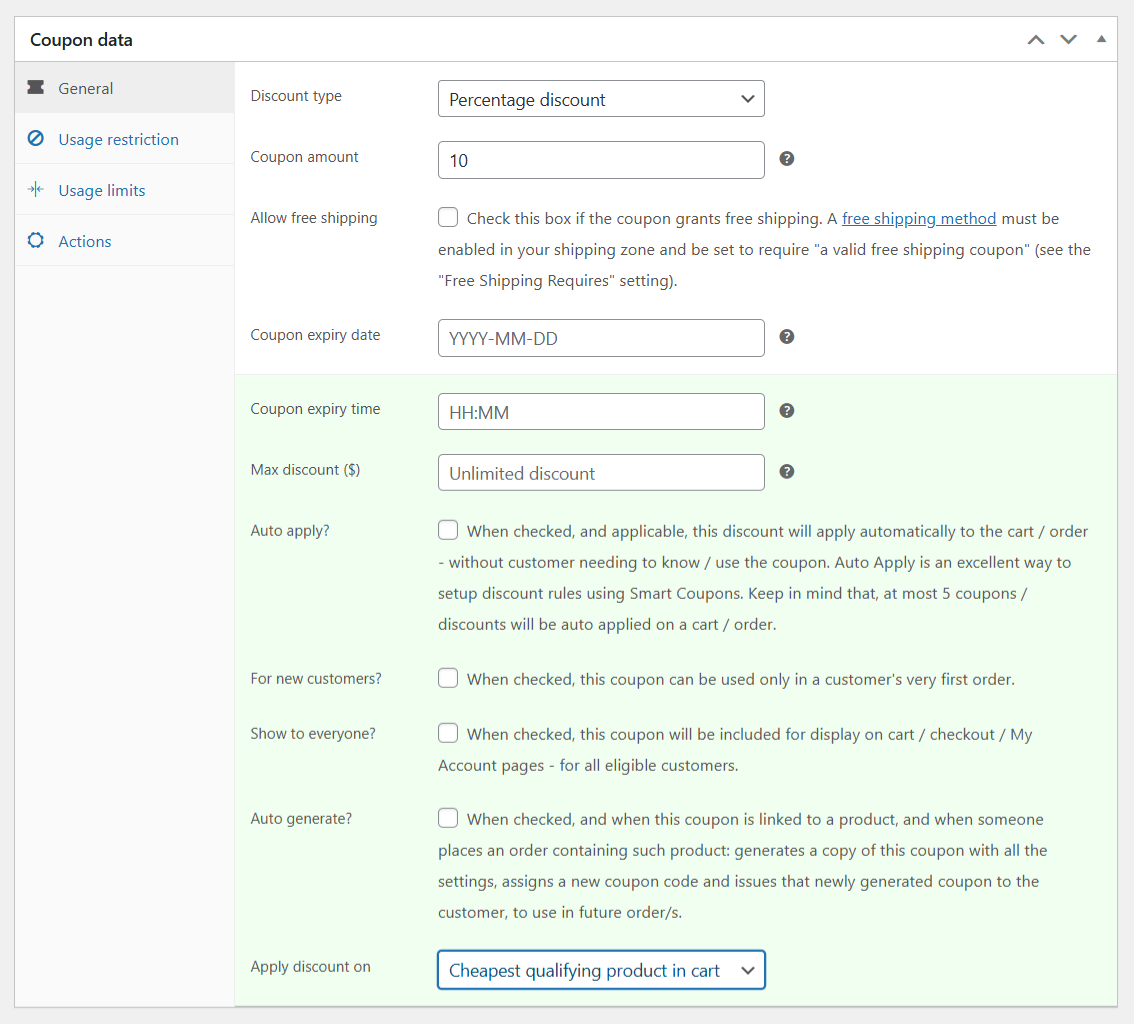Click the Usage limits icon
This screenshot has width=1134, height=1024.
36,190
